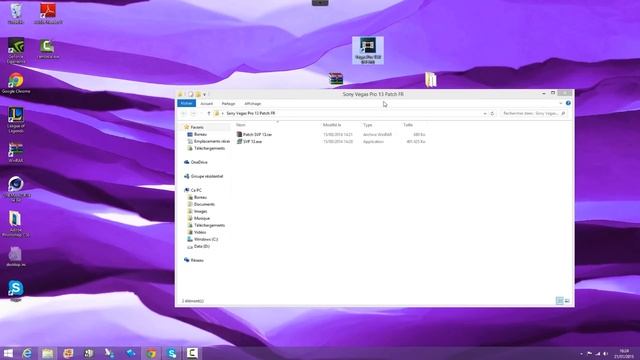Navigate back in Explorer
The width and height of the screenshot is (640, 360).
pos(184,113)
